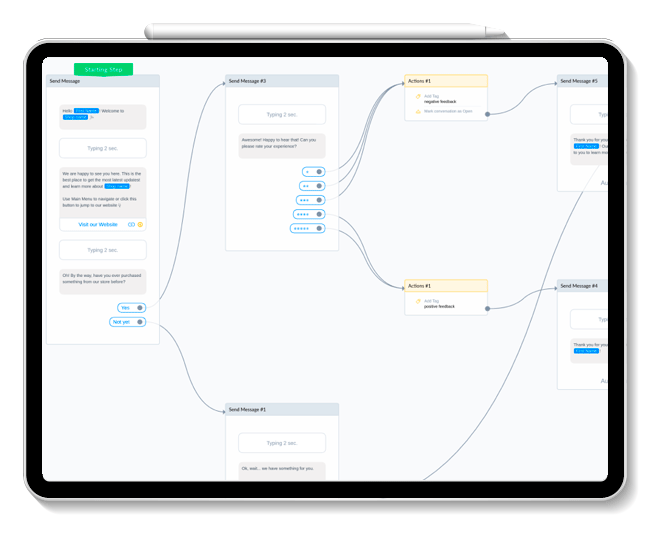
Task: Select the Send Message #3 node header
Action: [x=282, y=81]
